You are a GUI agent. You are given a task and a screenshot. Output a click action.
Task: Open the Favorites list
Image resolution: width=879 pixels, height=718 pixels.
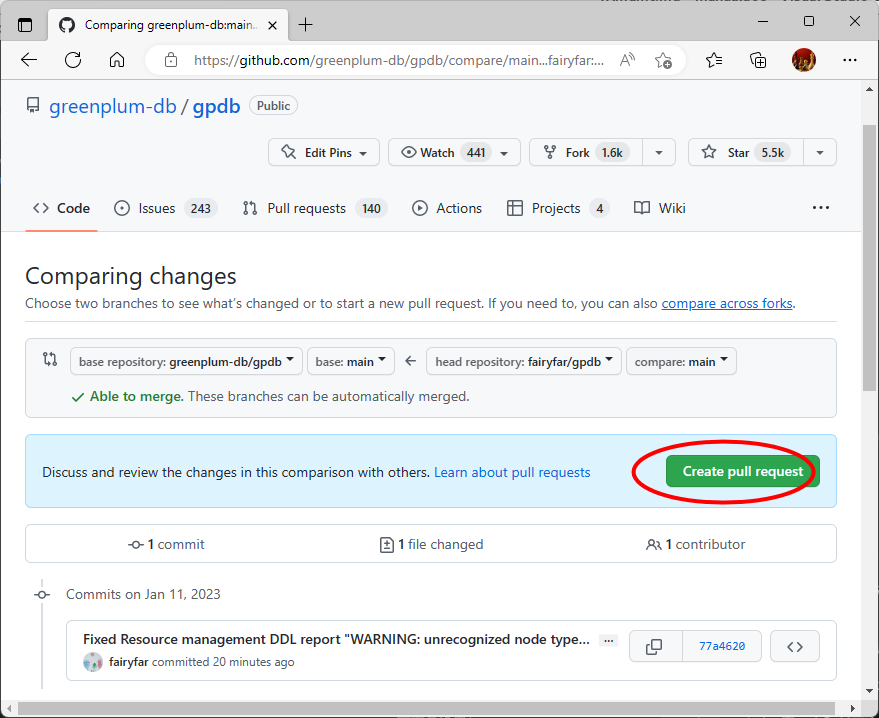click(714, 60)
